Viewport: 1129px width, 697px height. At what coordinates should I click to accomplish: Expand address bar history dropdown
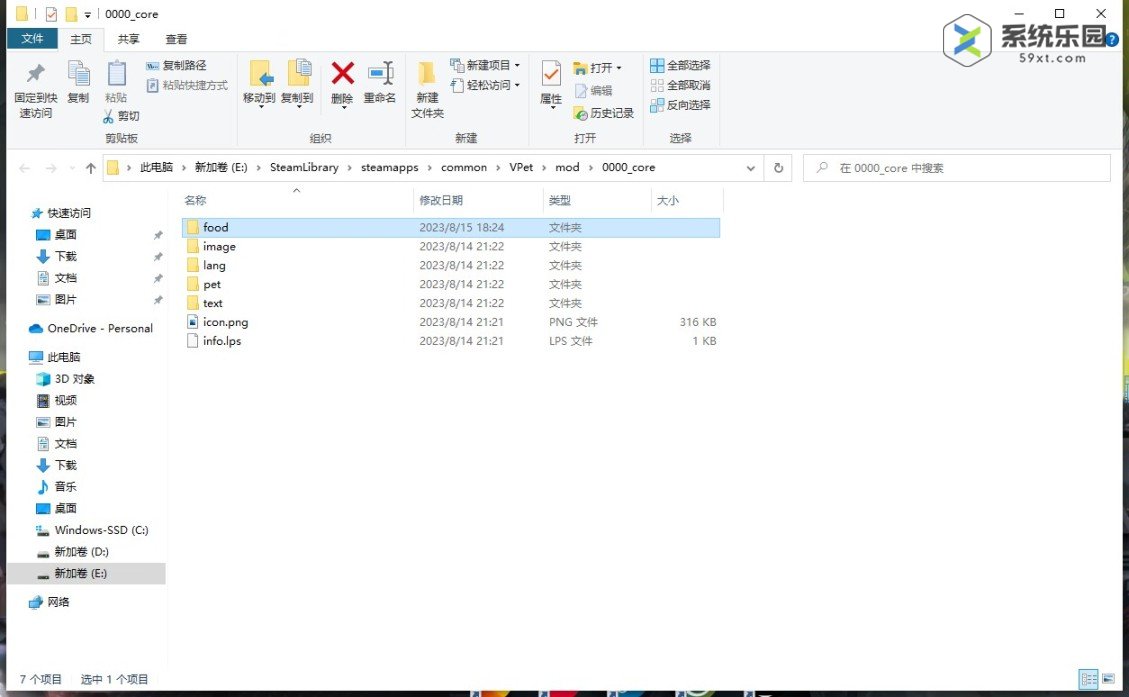751,168
